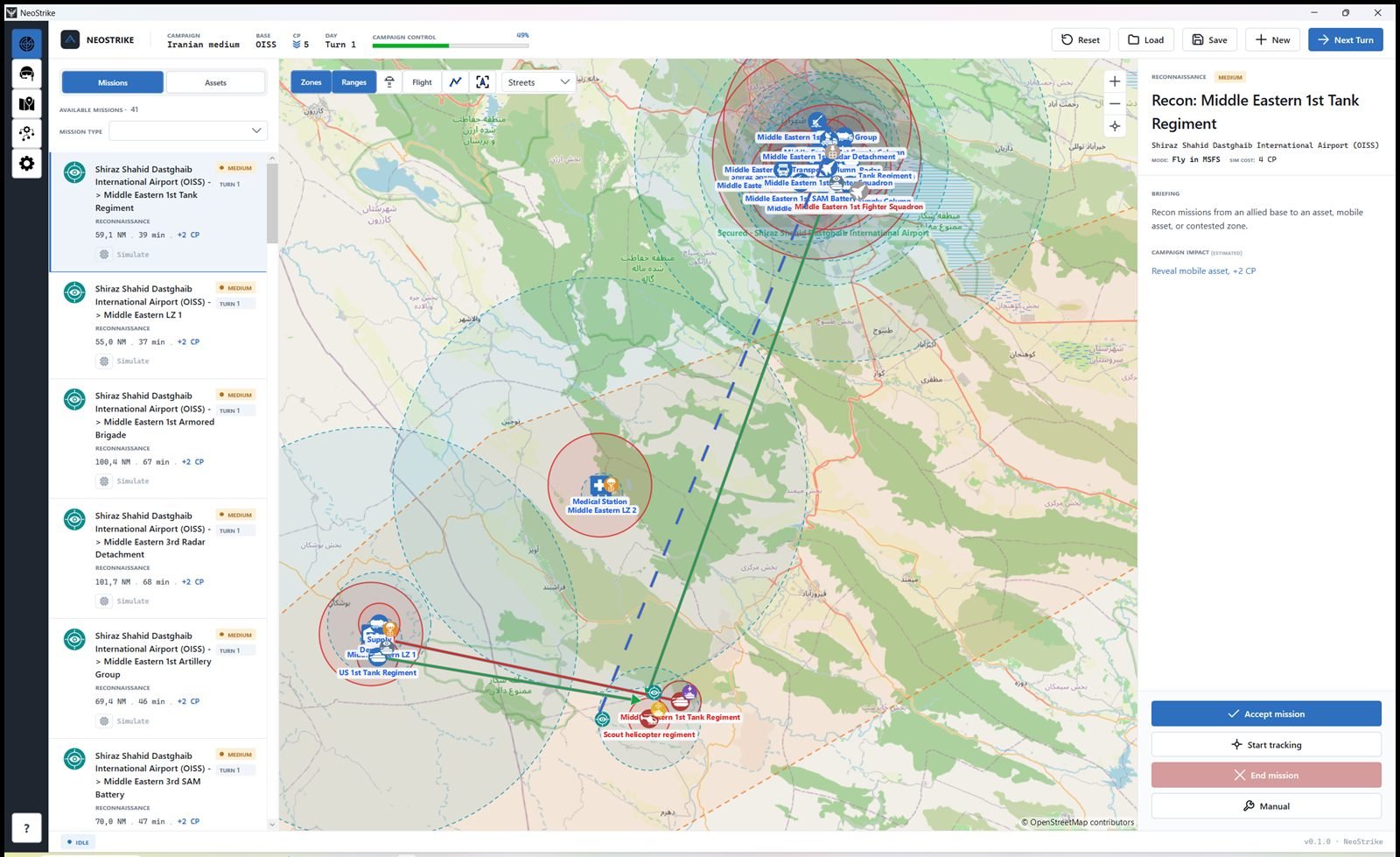The height and width of the screenshot is (857, 1400).
Task: Click the NeoStrike logo icon
Action: click(x=70, y=39)
